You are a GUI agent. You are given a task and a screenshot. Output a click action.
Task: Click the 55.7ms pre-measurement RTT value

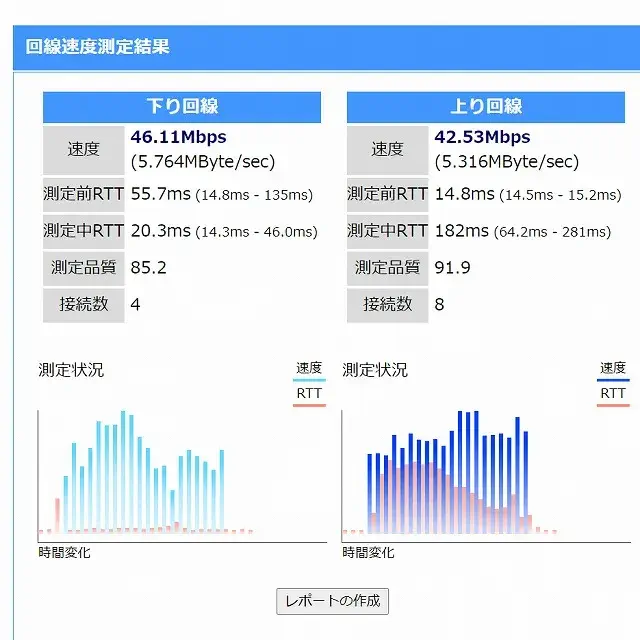pyautogui.click(x=160, y=194)
